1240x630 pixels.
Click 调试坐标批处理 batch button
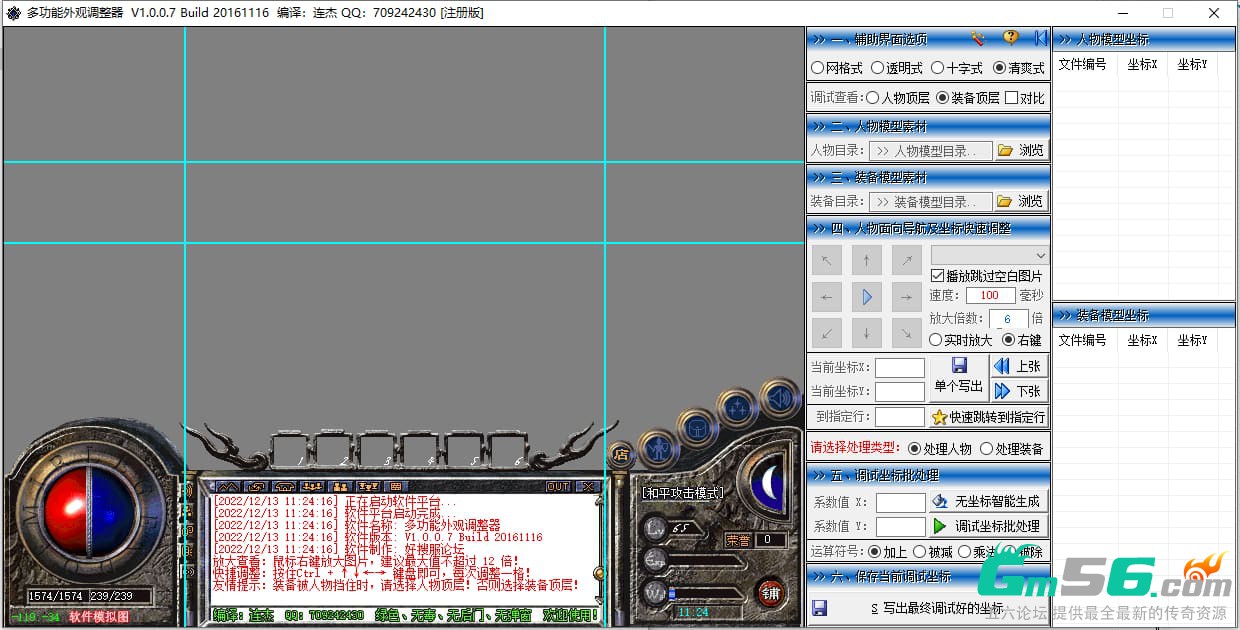point(988,525)
